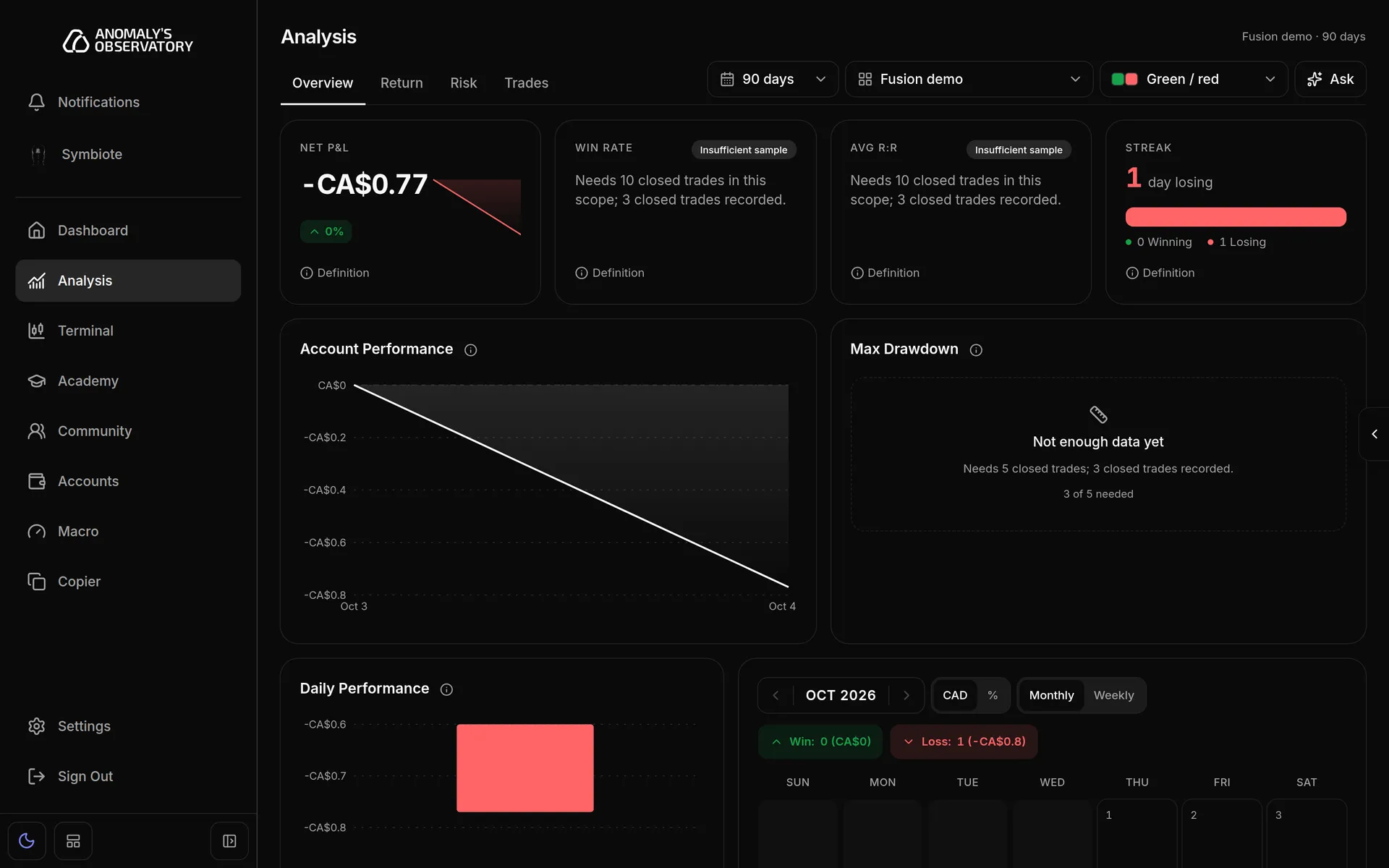Click the green/red color swatch
Image resolution: width=1389 pixels, height=868 pixels.
pos(1124,79)
